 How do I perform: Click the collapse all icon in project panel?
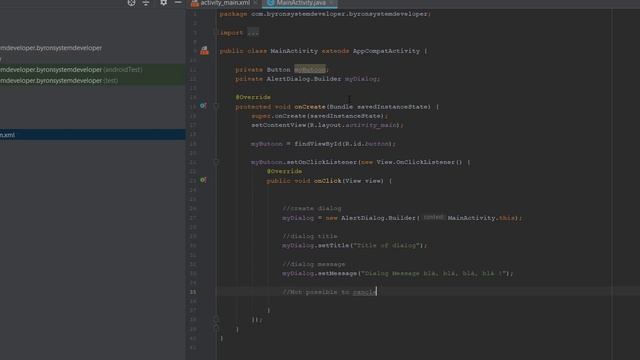pos(146,3)
